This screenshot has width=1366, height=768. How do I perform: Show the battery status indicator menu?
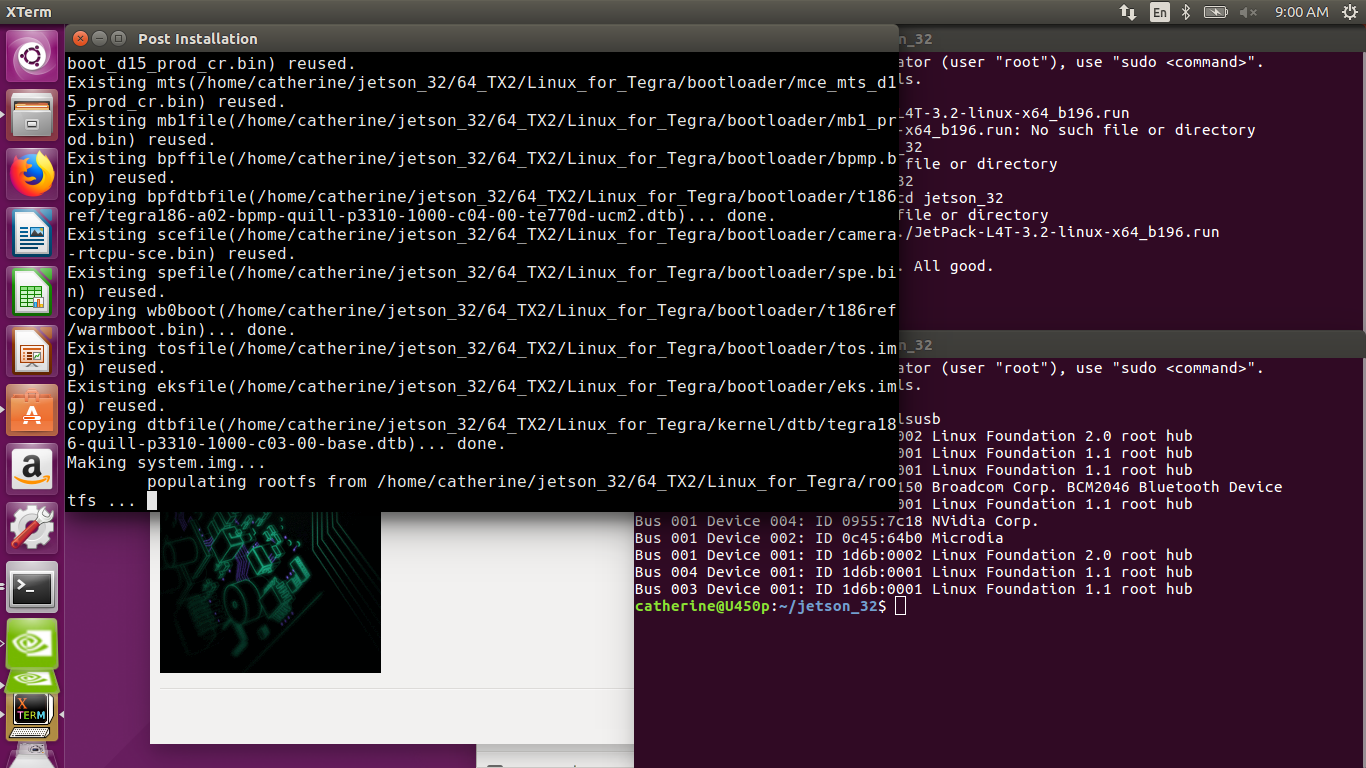click(x=1215, y=12)
